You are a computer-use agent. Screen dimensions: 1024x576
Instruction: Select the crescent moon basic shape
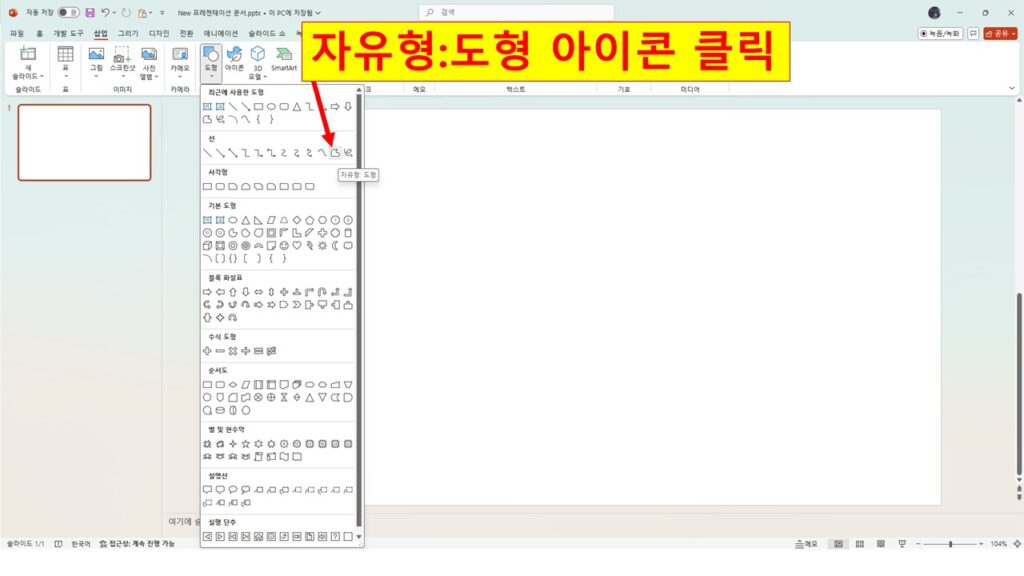point(335,246)
